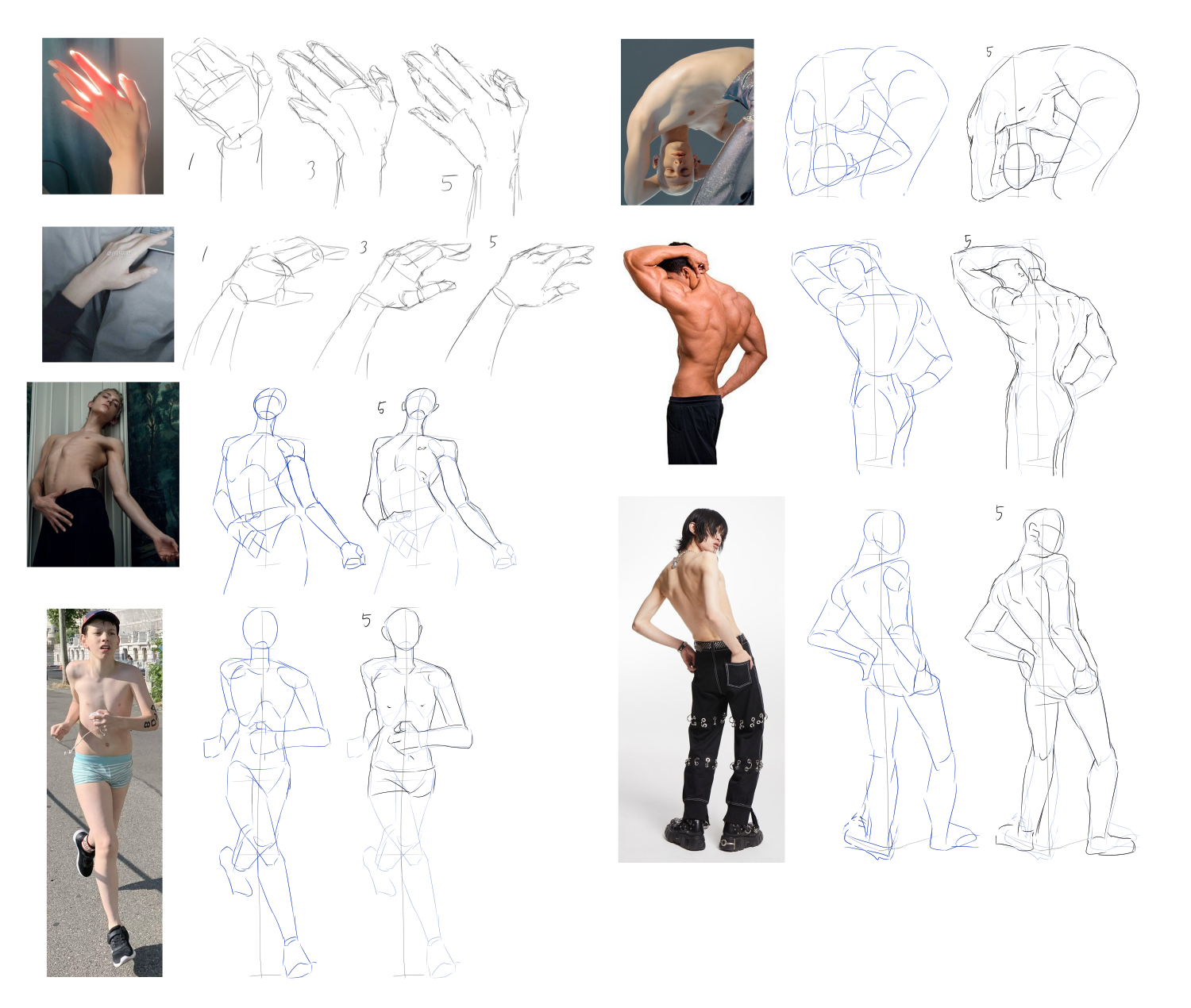This screenshot has height=1008, width=1191.
Task: Select the top-row hand sketch labeled 1
Action: (221, 111)
